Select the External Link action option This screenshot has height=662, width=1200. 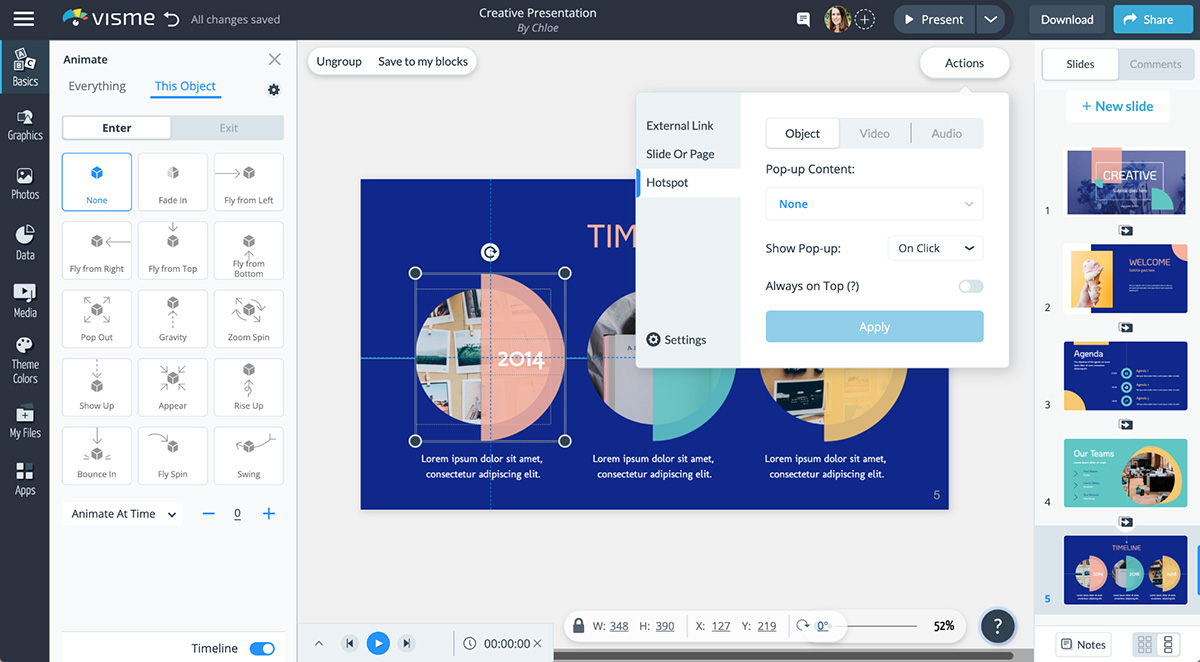(680, 126)
